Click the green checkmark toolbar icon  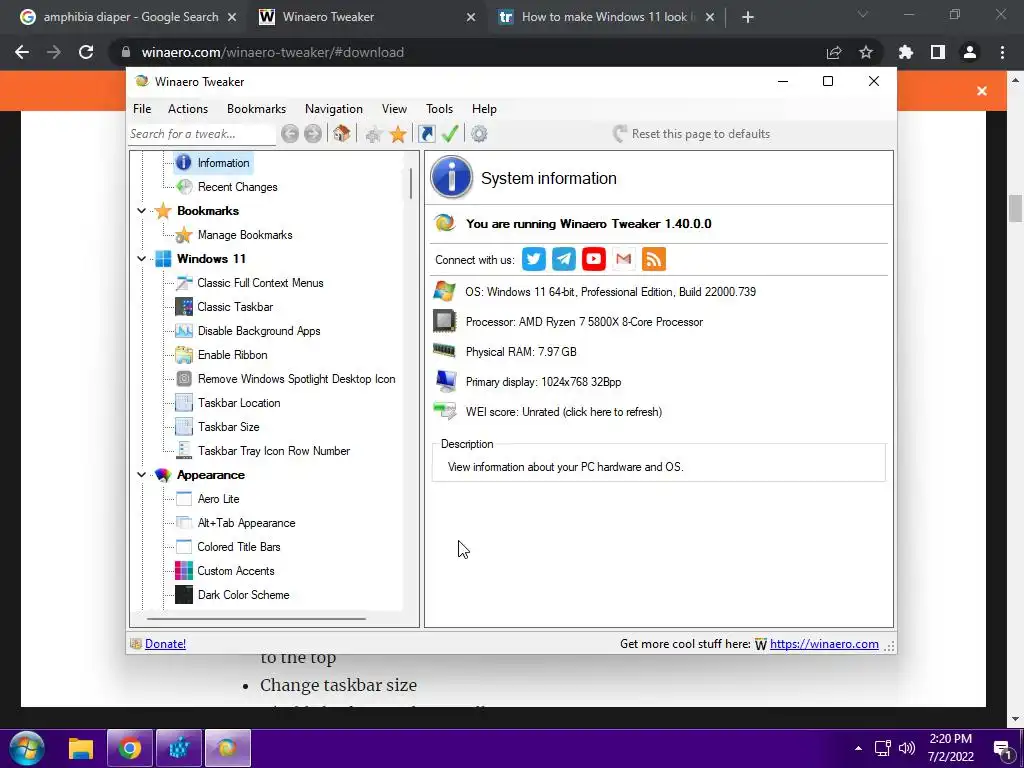[450, 134]
